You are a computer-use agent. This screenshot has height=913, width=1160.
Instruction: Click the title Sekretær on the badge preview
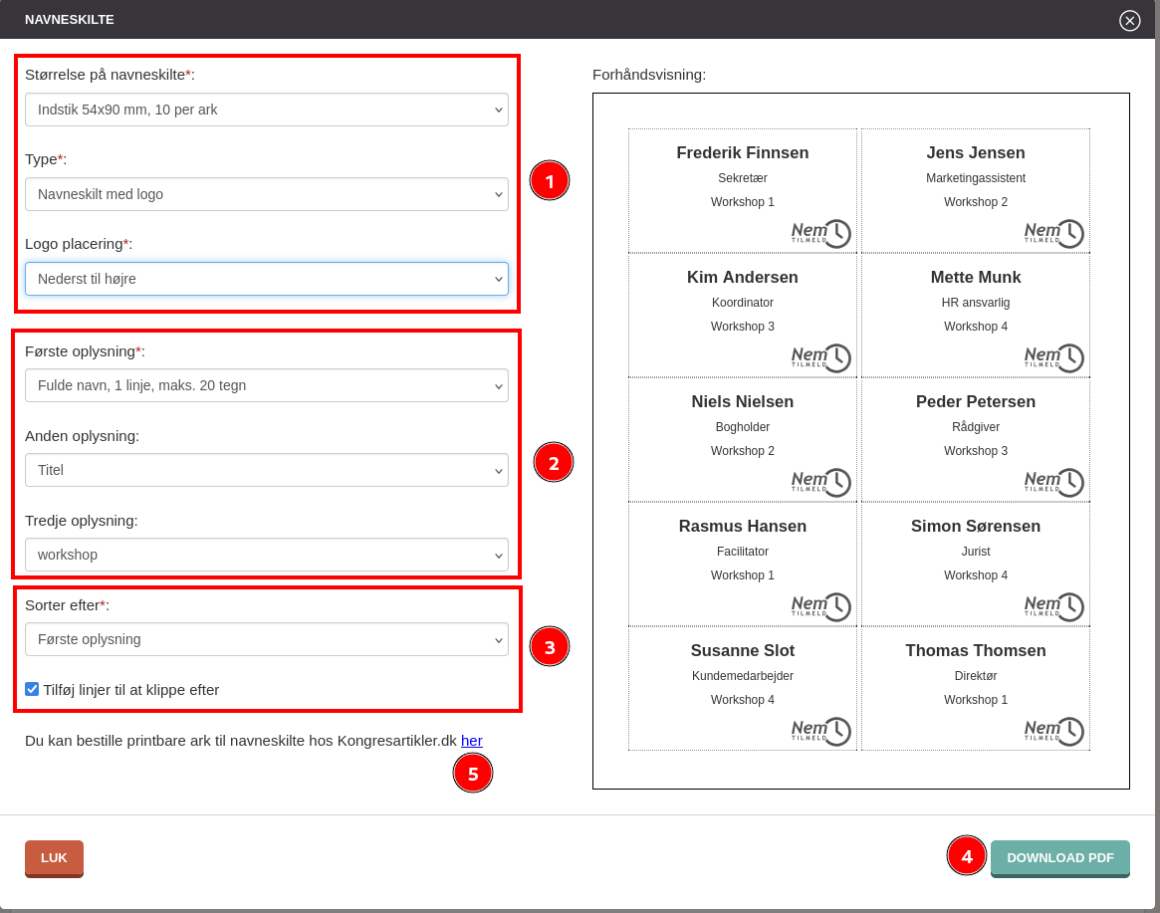tap(743, 178)
